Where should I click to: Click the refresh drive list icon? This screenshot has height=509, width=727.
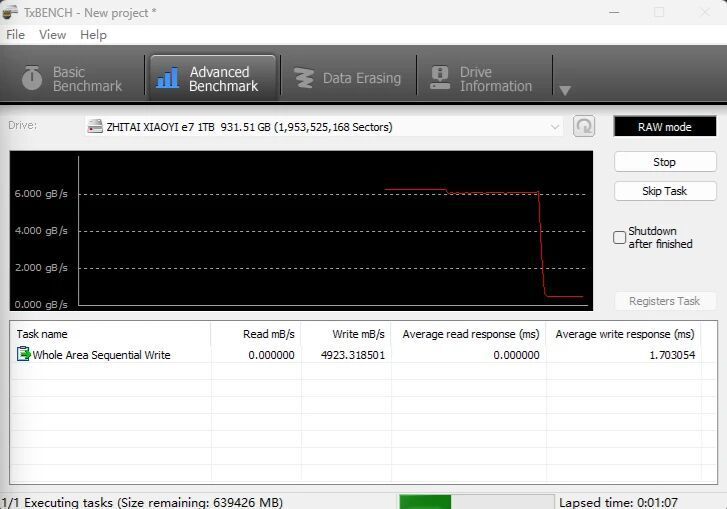tap(584, 126)
